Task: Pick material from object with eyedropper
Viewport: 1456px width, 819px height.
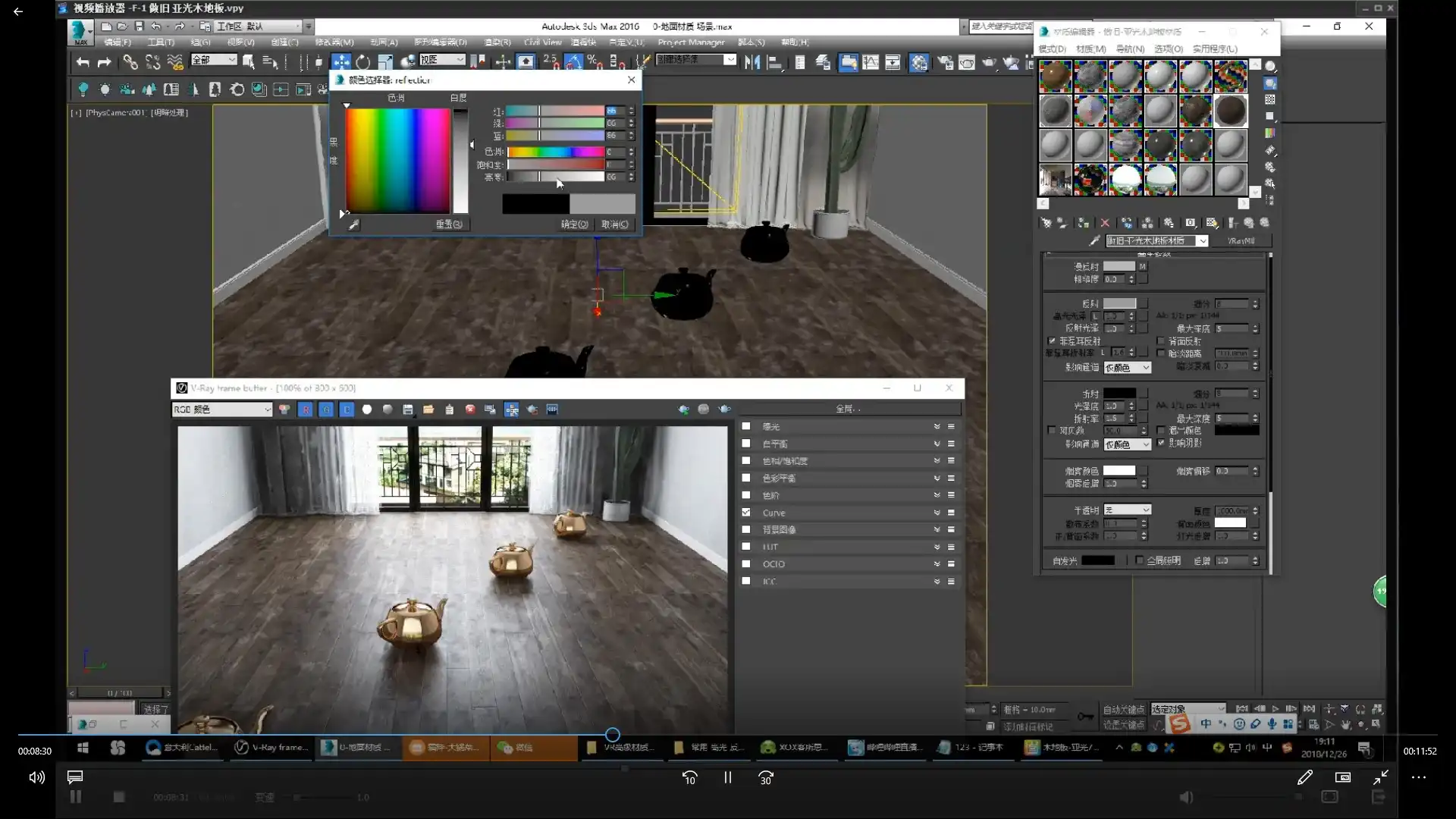Action: tap(1094, 241)
